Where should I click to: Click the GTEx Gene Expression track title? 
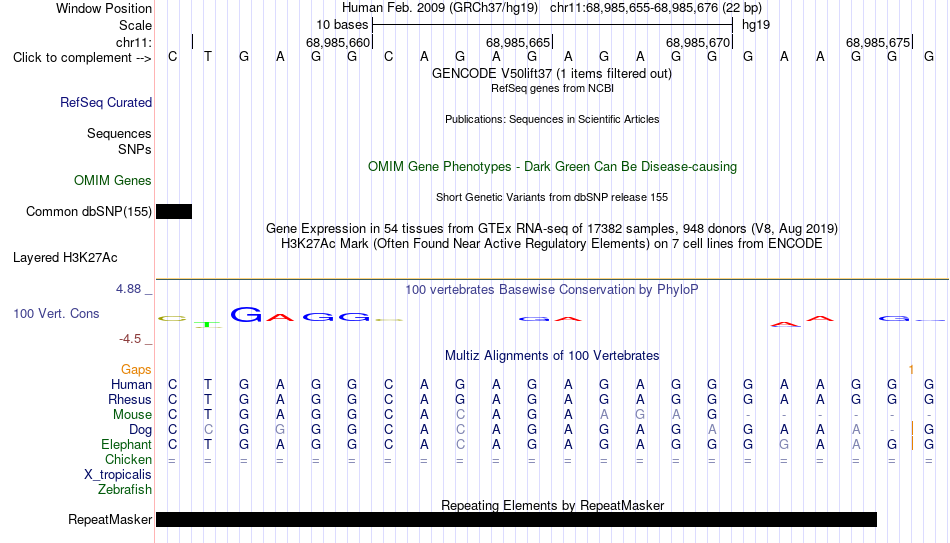pos(552,229)
